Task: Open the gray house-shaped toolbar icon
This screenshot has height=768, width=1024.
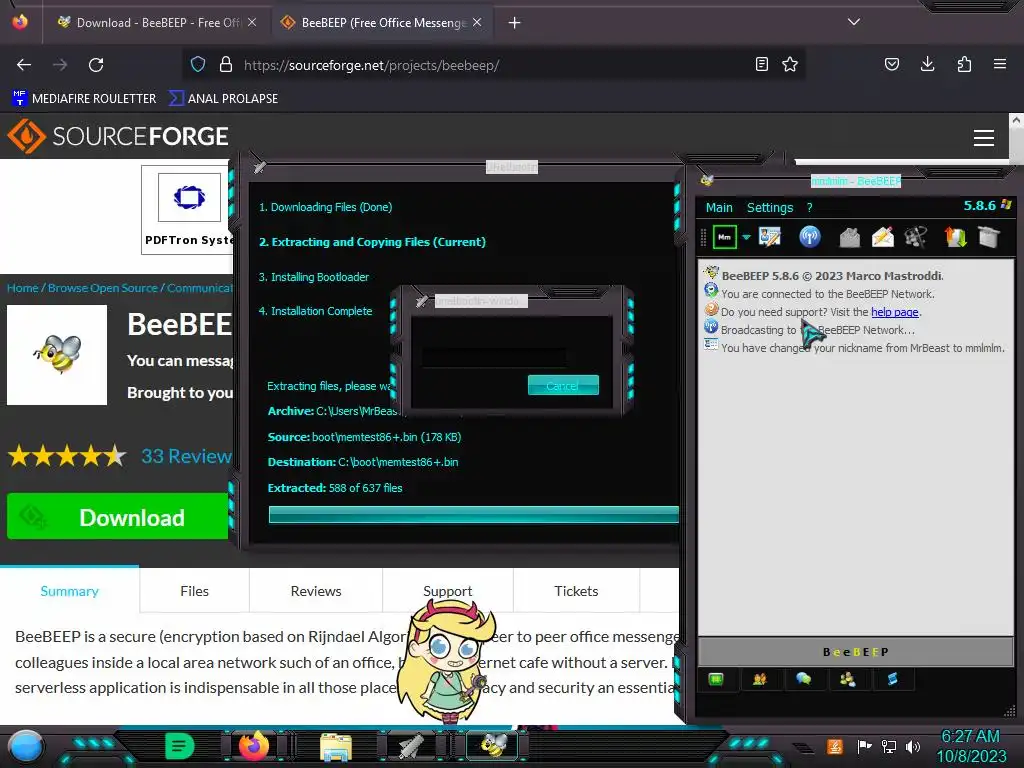Action: (849, 236)
